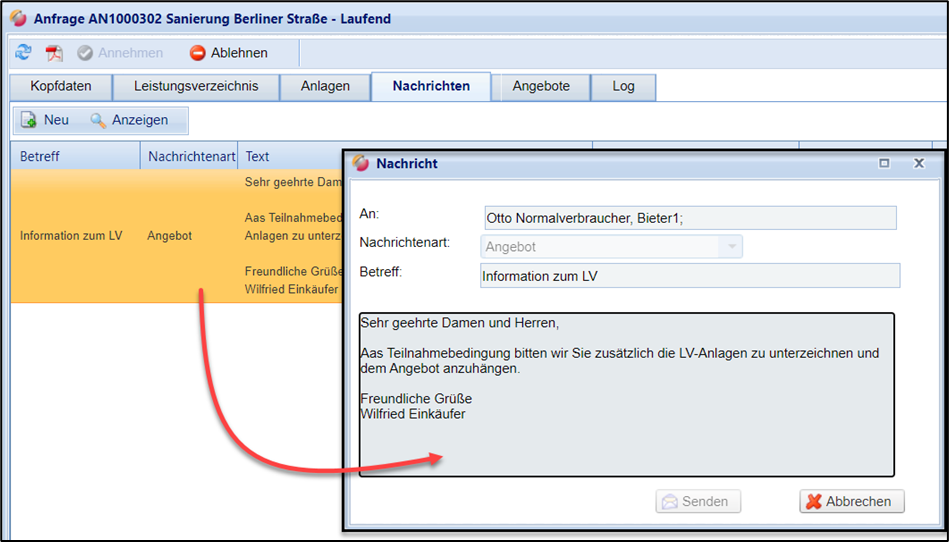
Task: Expand the Nachrichtenart dropdown arrow
Action: [731, 247]
